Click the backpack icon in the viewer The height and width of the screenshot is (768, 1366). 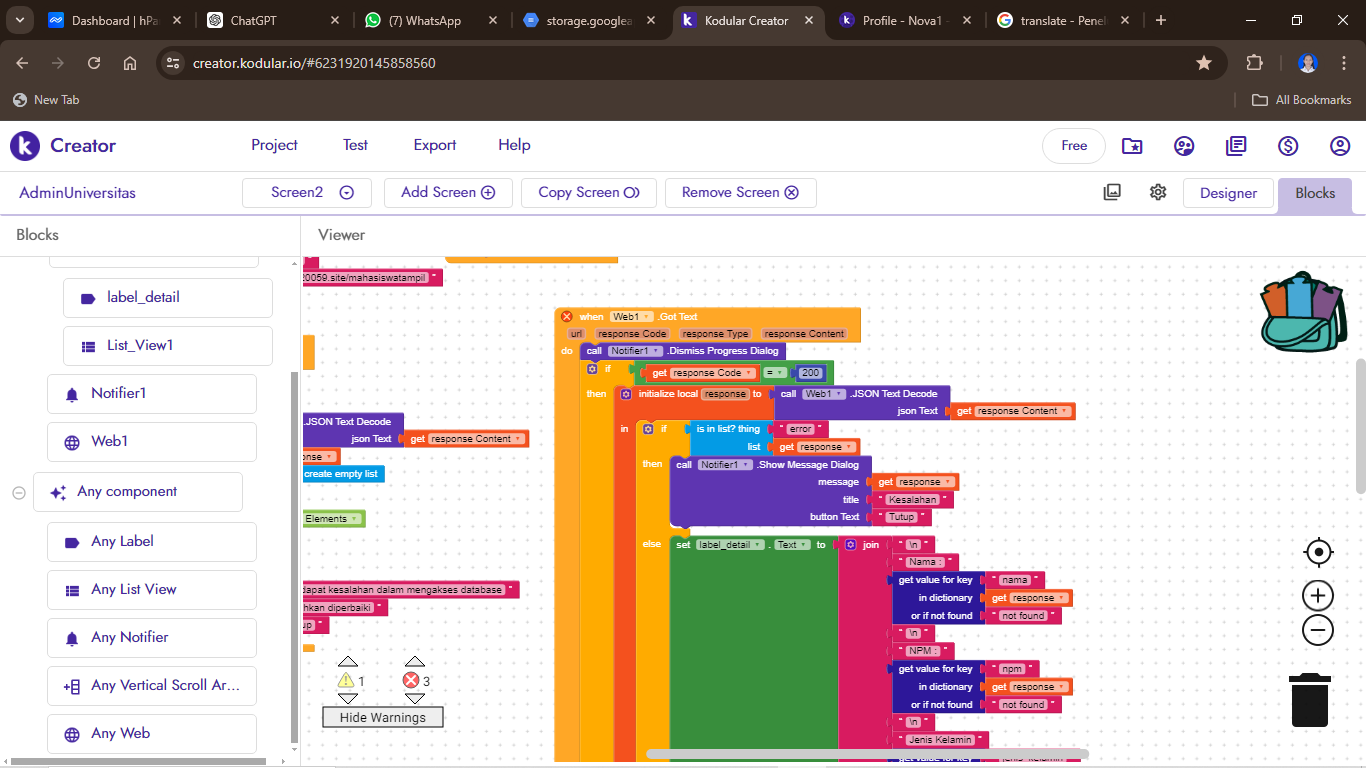click(x=1303, y=312)
